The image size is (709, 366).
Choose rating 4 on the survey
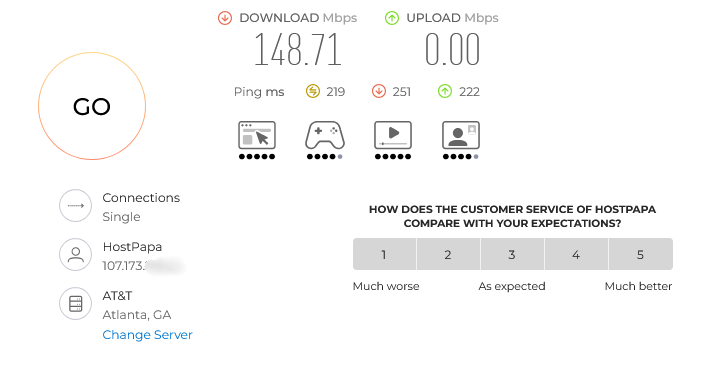577,254
